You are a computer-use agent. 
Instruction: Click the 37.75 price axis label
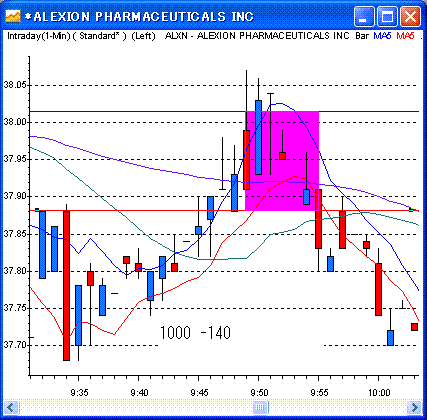pyautogui.click(x=15, y=308)
